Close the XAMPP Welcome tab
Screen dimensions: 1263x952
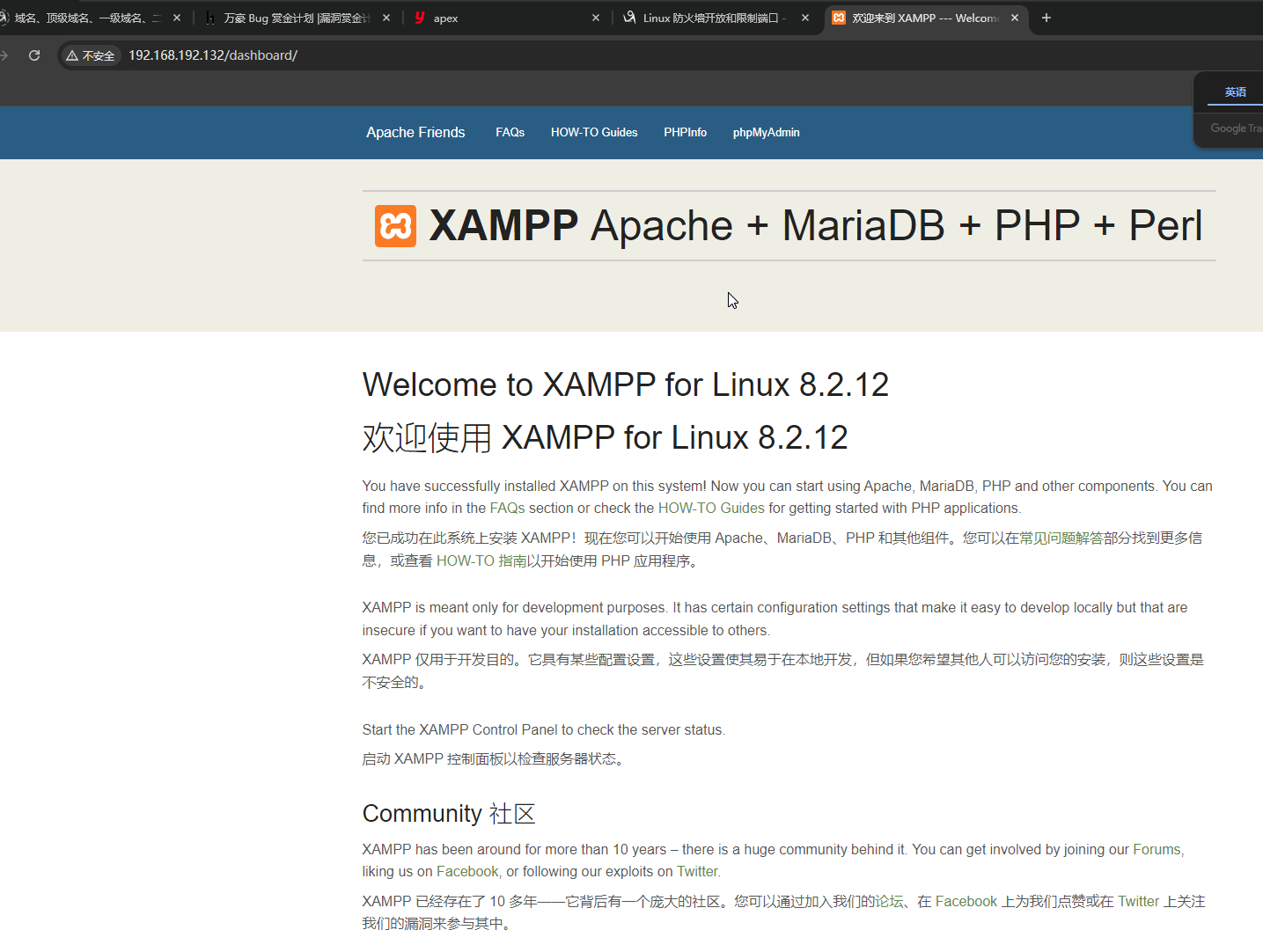1015,18
